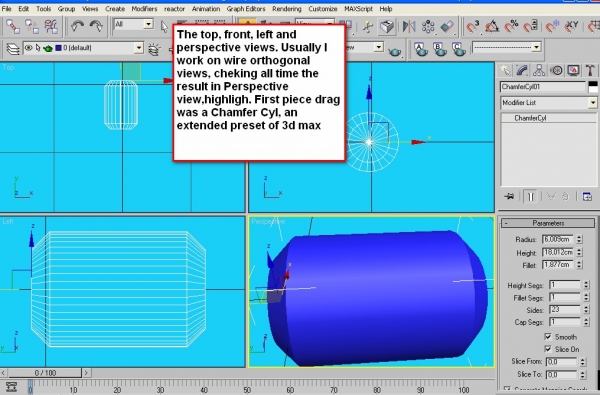Step time slider forward with right arrow
600x395 pixels.
[x=86, y=372]
